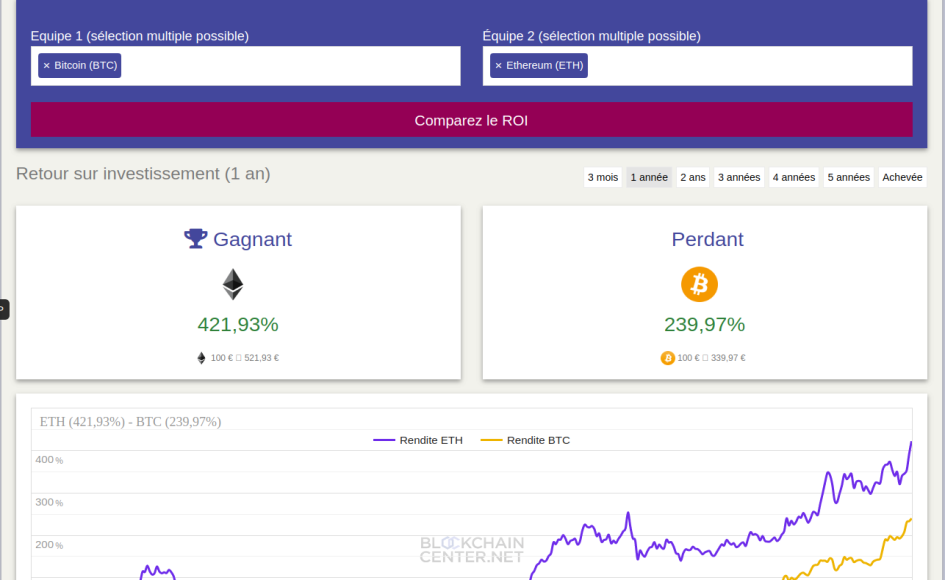This screenshot has height=580, width=945.
Task: Click the chart title ETH (421,93%) - BTC (239,97%)
Action: tap(130, 421)
